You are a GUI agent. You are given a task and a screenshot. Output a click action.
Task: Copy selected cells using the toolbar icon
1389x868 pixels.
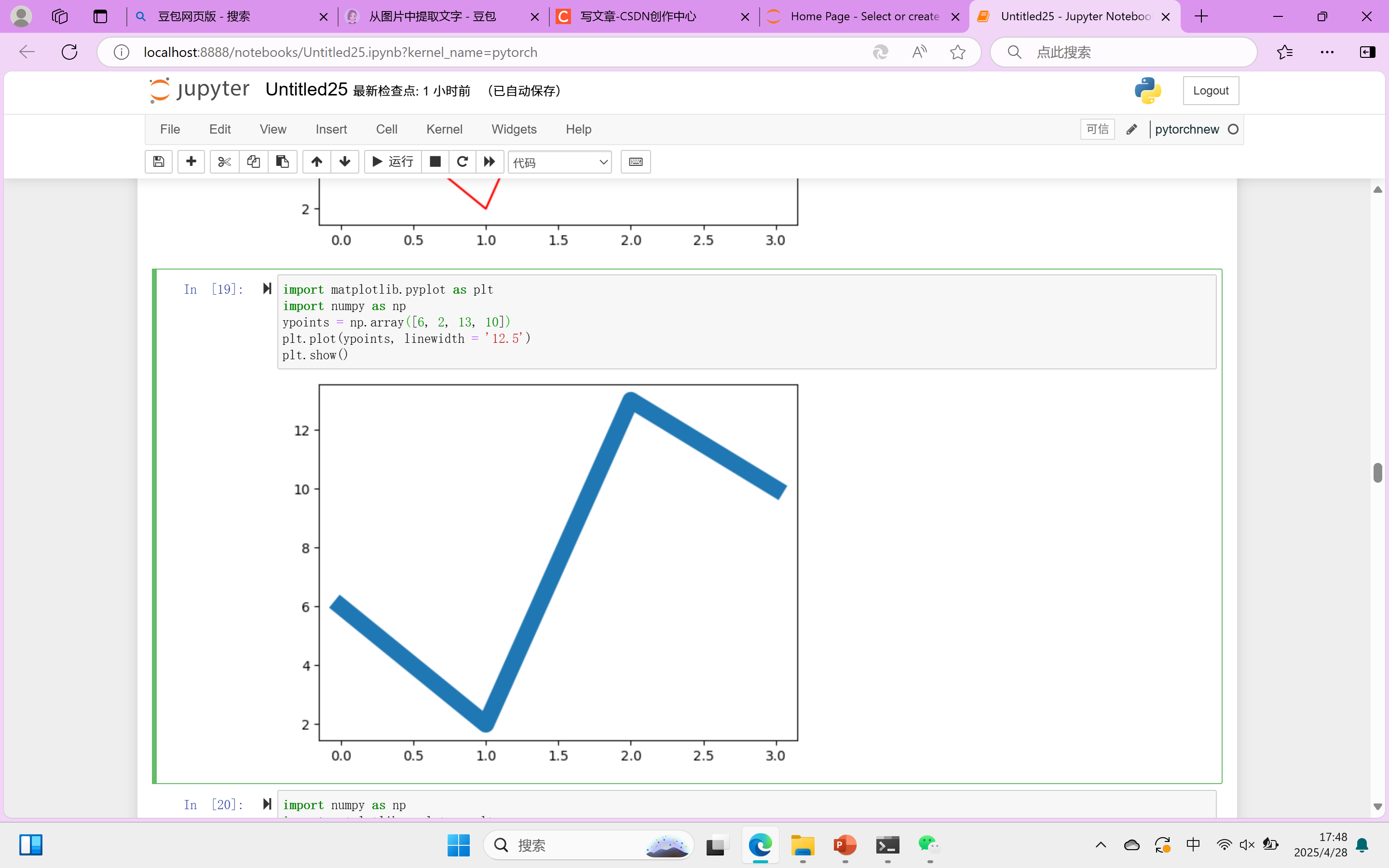(x=253, y=162)
